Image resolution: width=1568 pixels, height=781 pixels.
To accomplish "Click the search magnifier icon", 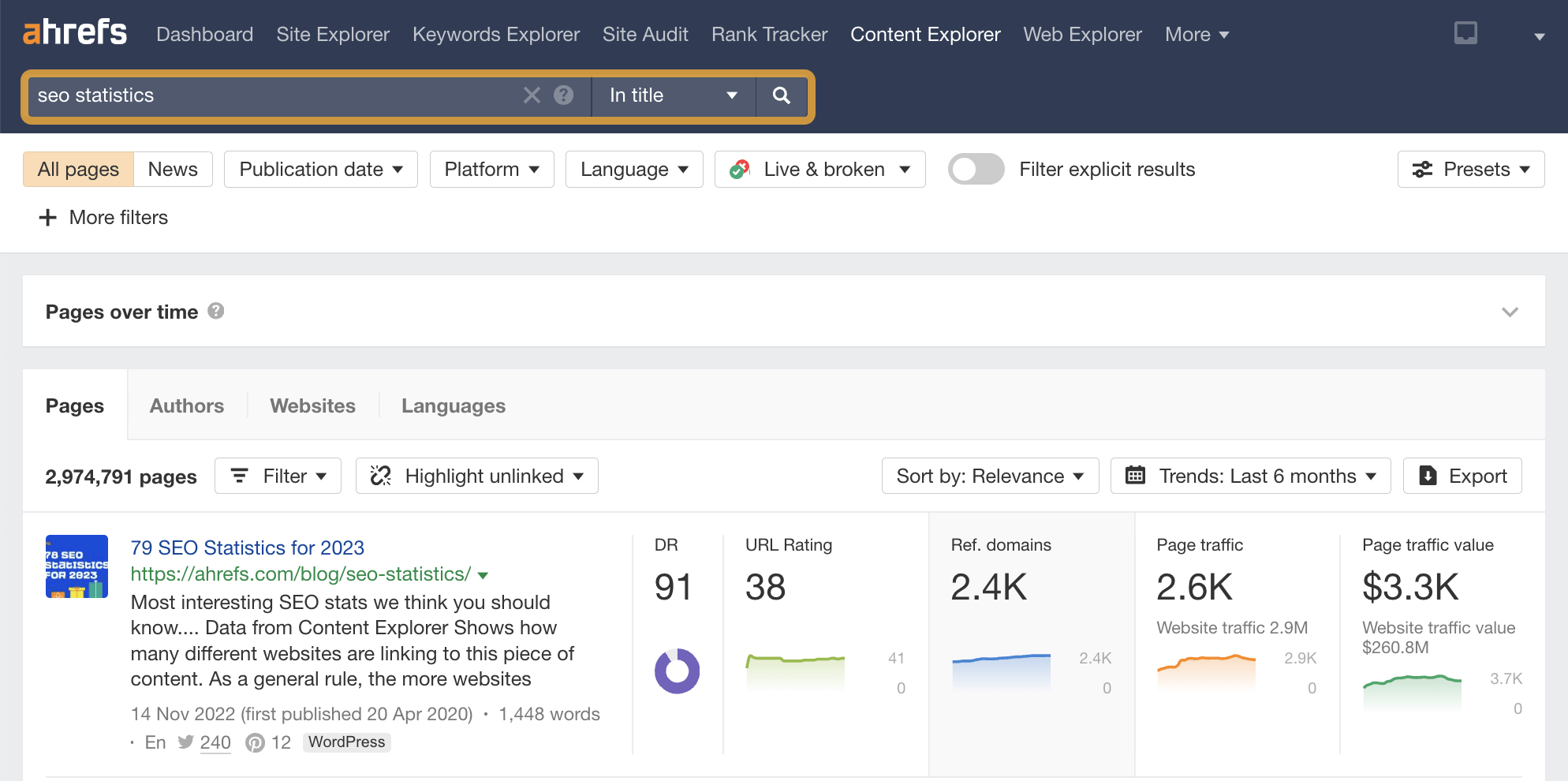I will (780, 95).
